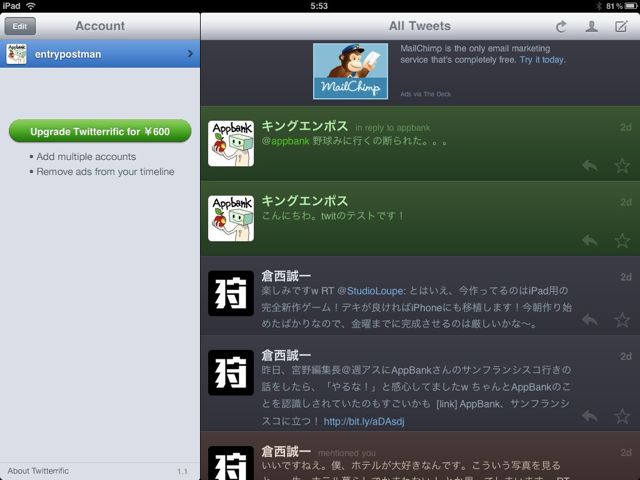Tap 'Remove ads from your timeline' text
Image resolution: width=640 pixels, height=480 pixels.
[x=105, y=172]
